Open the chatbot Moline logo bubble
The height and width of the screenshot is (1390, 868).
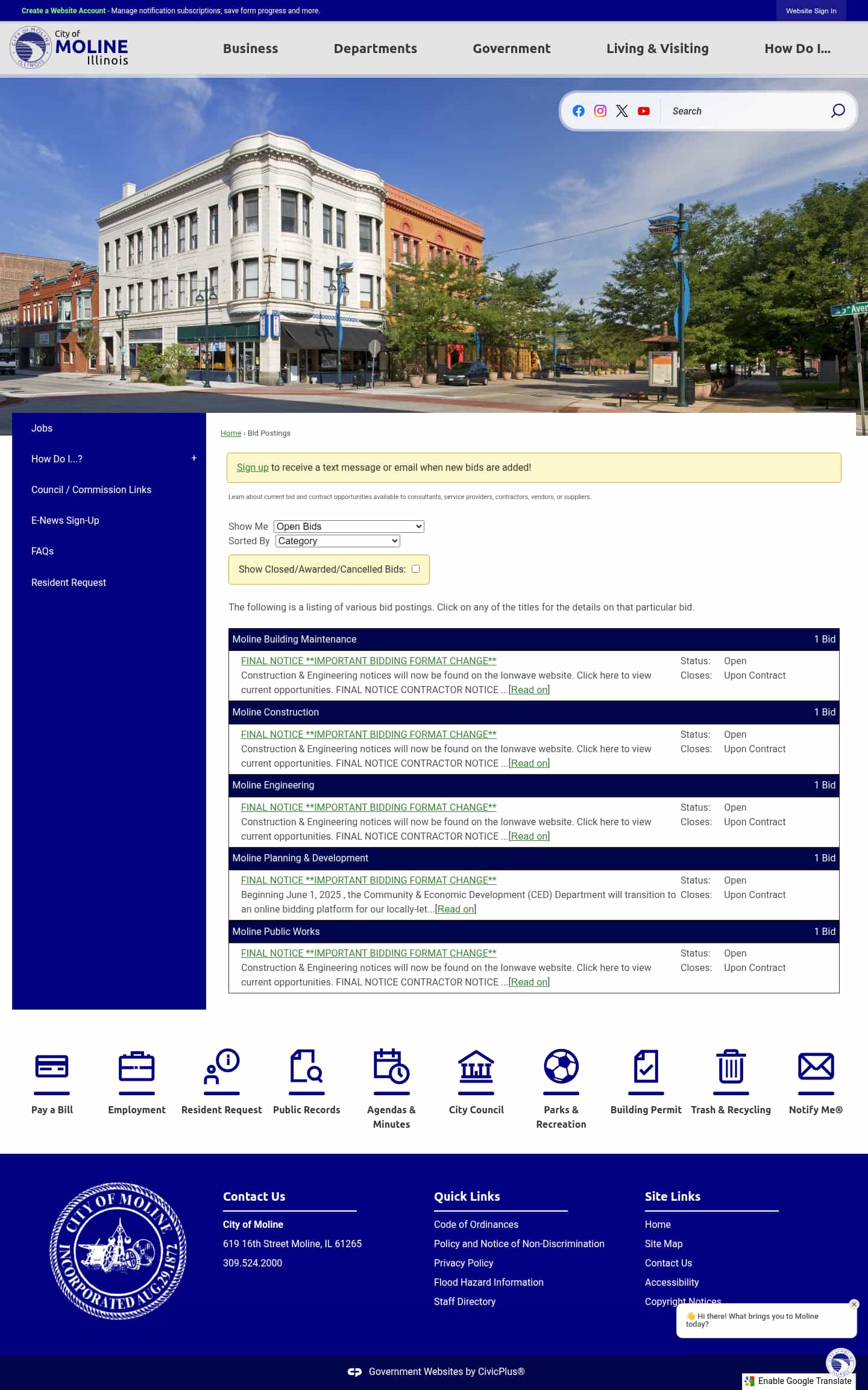(840, 1363)
